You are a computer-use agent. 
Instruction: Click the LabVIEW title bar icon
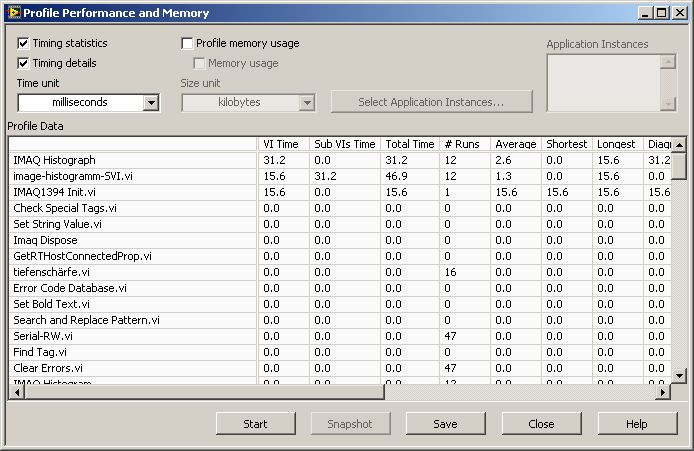[x=11, y=13]
